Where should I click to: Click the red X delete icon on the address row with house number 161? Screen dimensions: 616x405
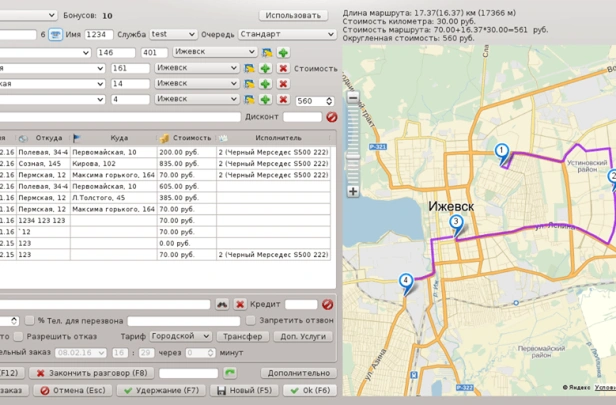[283, 69]
